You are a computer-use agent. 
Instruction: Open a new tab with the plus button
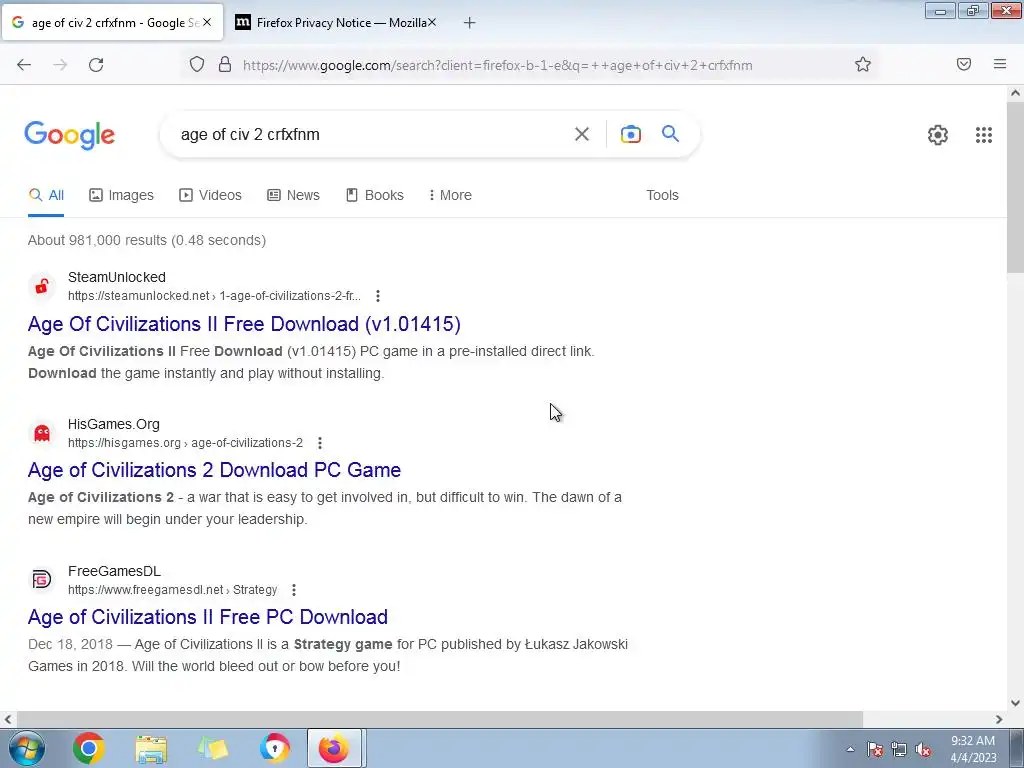(x=469, y=23)
